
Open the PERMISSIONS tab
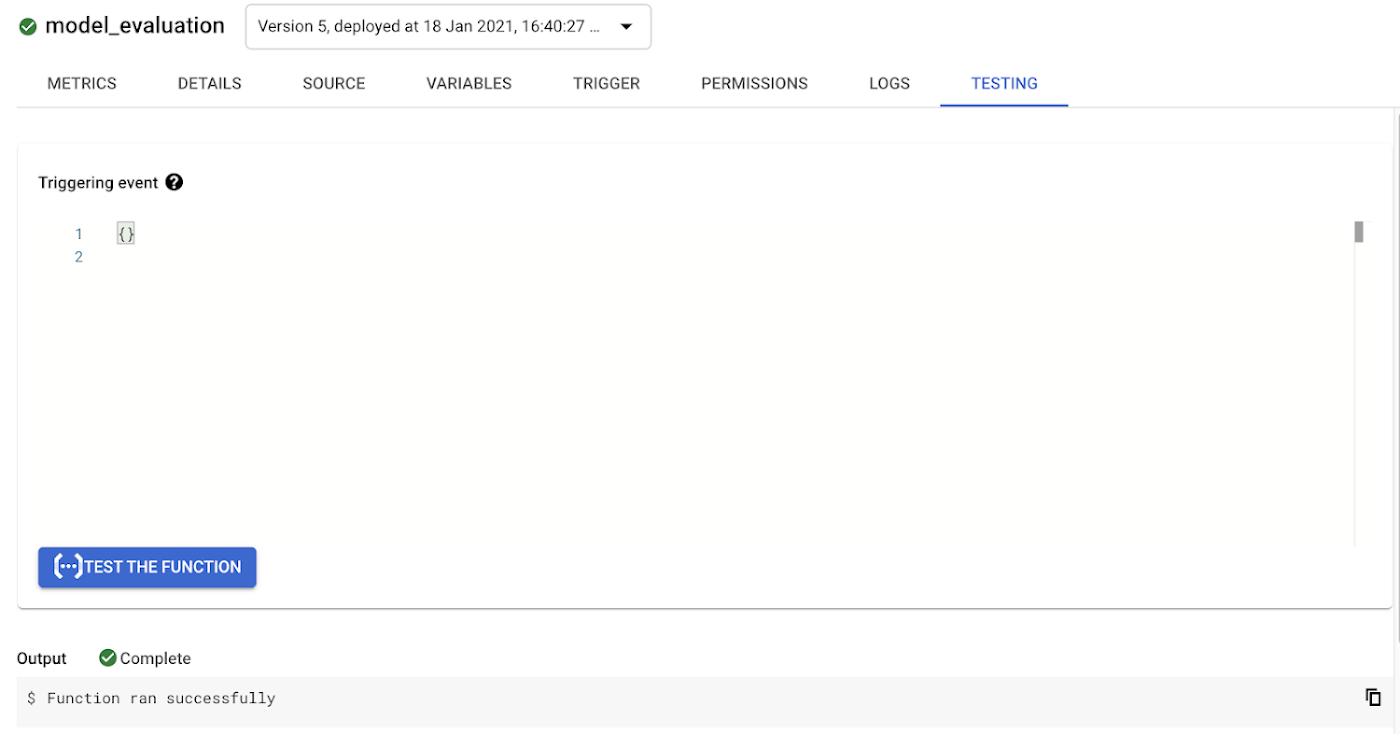pyautogui.click(x=754, y=83)
